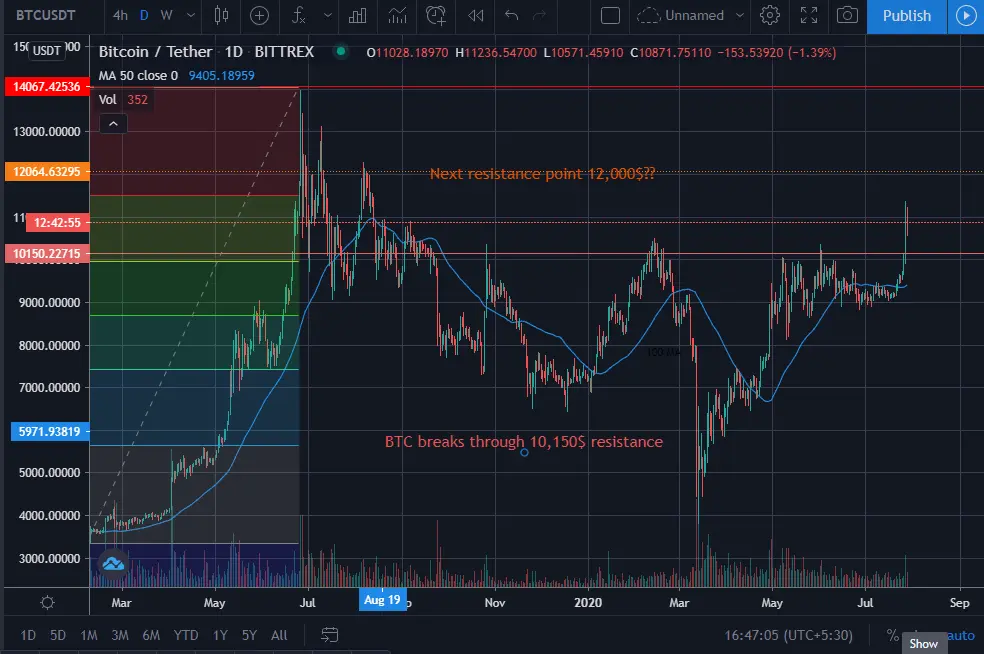Select the D daily timeframe
Viewport: 984px width, 654px height.
click(x=144, y=15)
